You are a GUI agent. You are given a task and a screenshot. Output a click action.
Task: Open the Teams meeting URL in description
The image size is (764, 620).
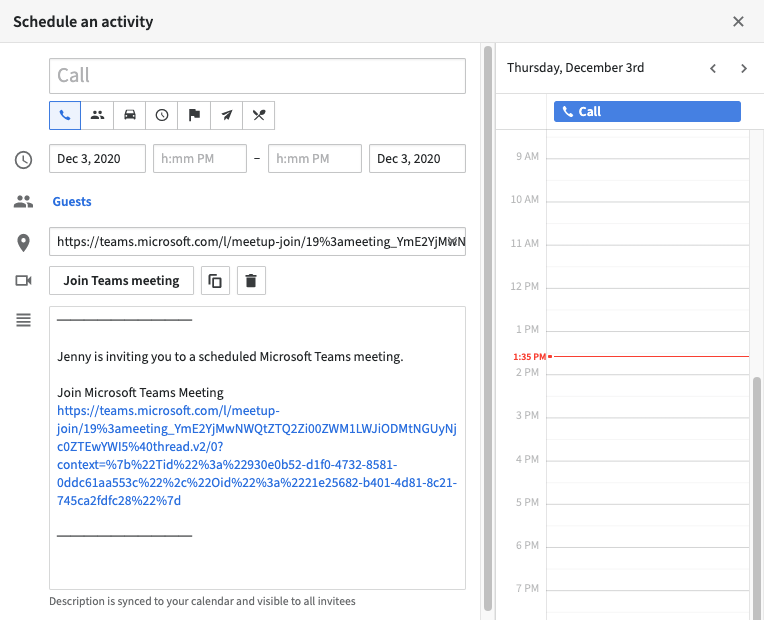(x=257, y=455)
